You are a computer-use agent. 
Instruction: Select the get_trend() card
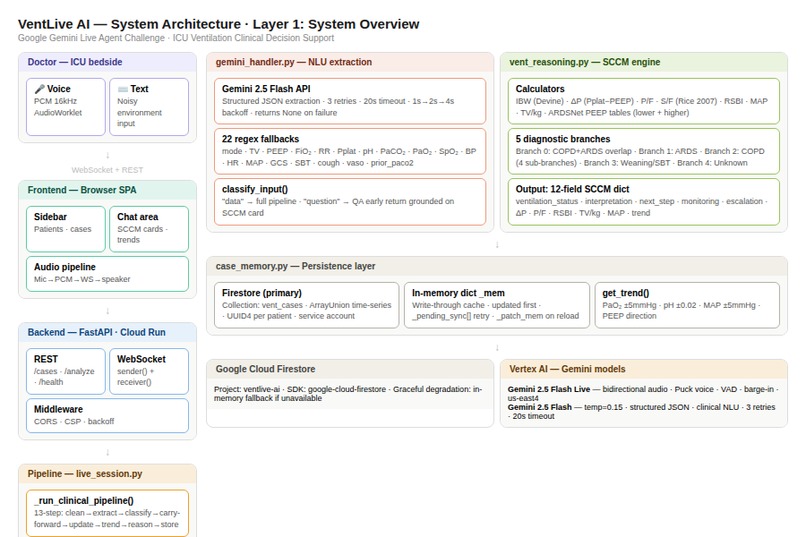point(687,305)
